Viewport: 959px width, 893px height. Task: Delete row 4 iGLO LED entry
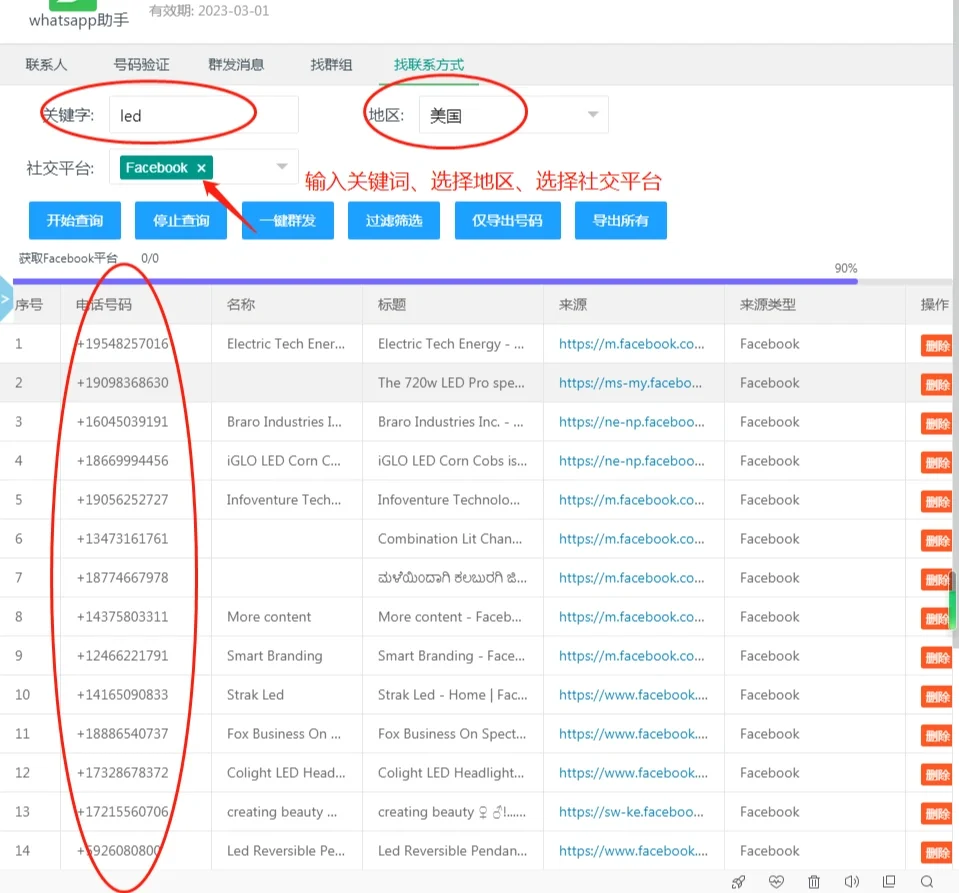[936, 462]
